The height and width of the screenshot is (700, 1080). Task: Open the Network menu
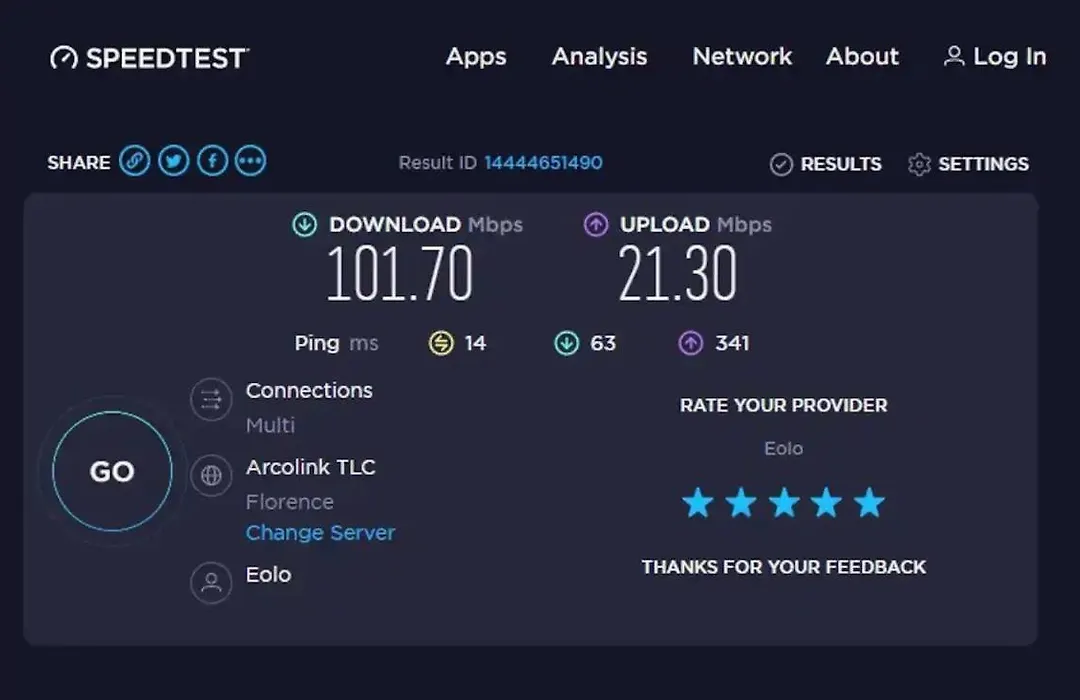742,56
